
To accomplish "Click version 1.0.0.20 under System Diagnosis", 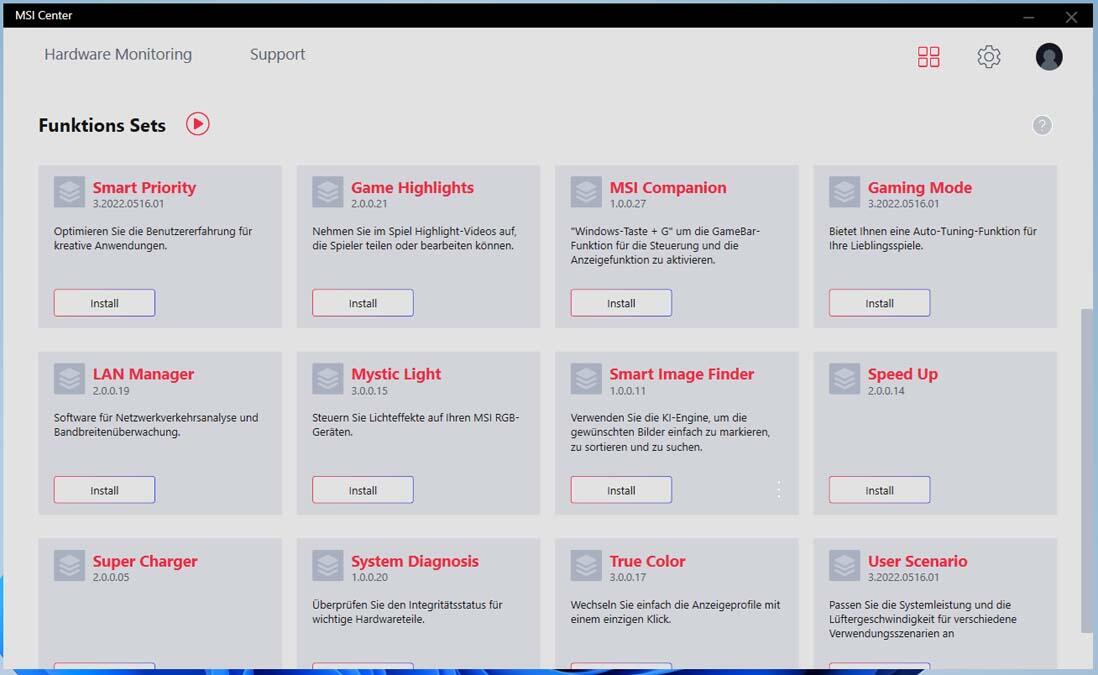I will point(369,578).
